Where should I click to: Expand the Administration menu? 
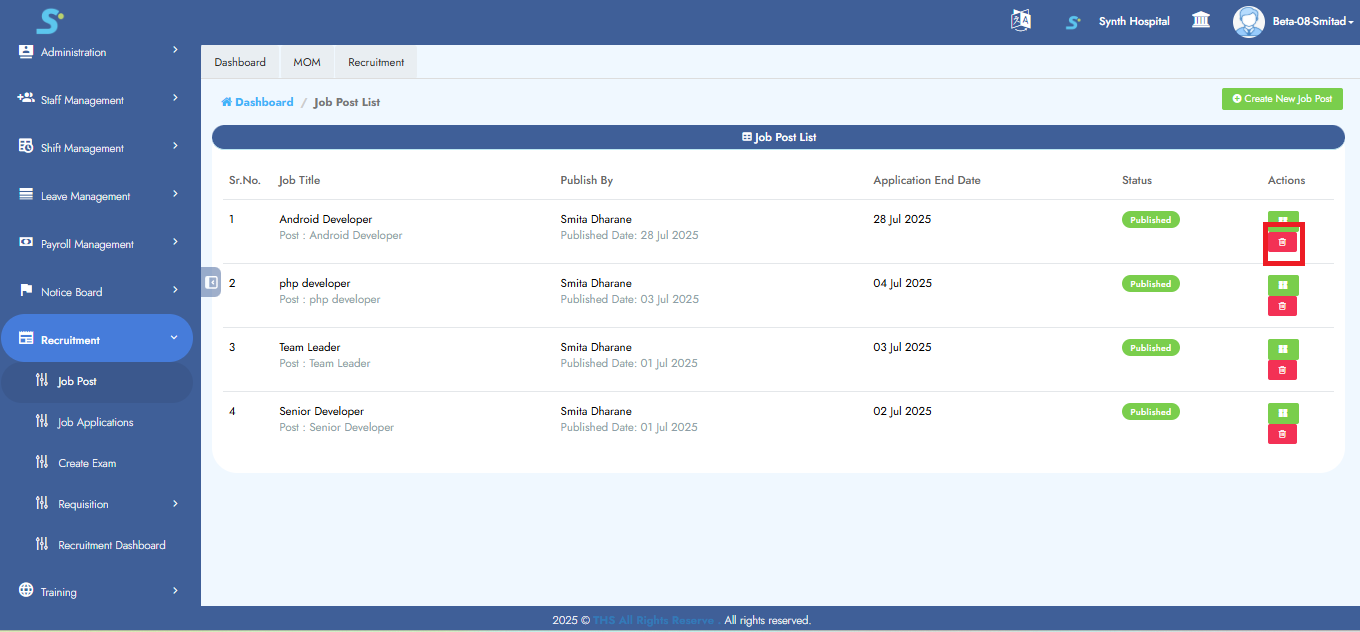tap(96, 52)
